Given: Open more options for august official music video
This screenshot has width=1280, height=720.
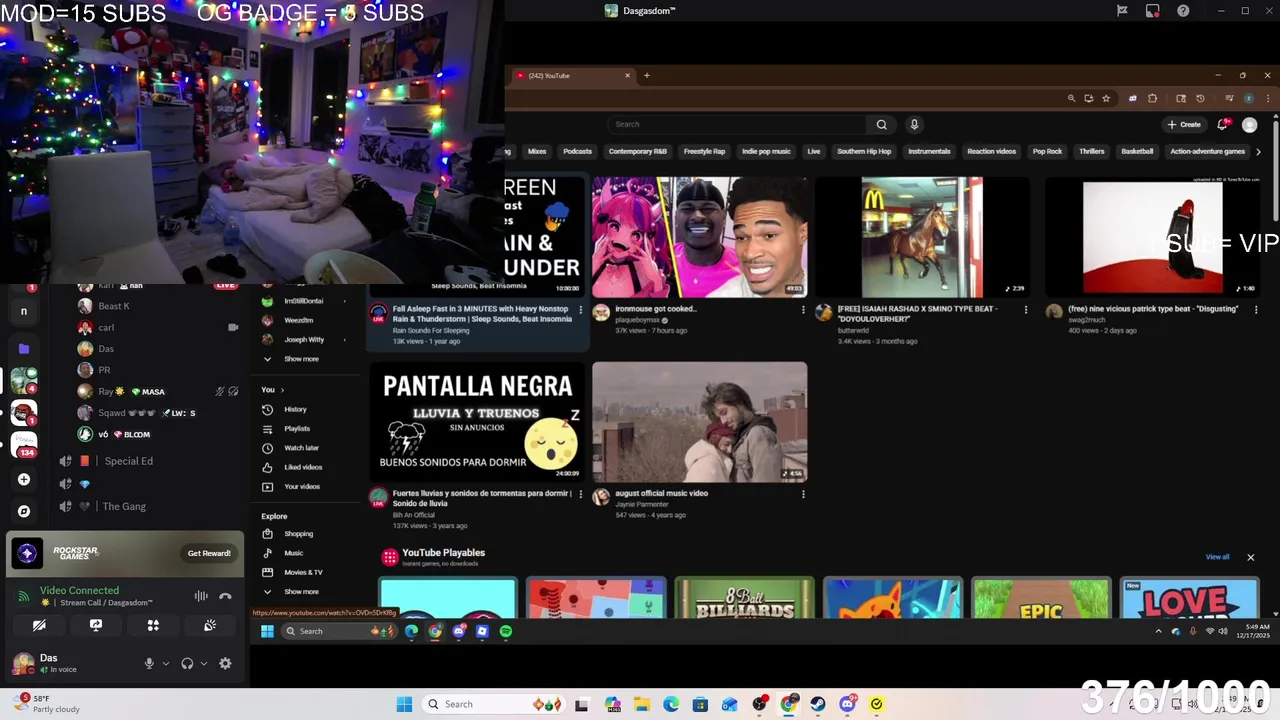Looking at the screenshot, I should tap(803, 494).
